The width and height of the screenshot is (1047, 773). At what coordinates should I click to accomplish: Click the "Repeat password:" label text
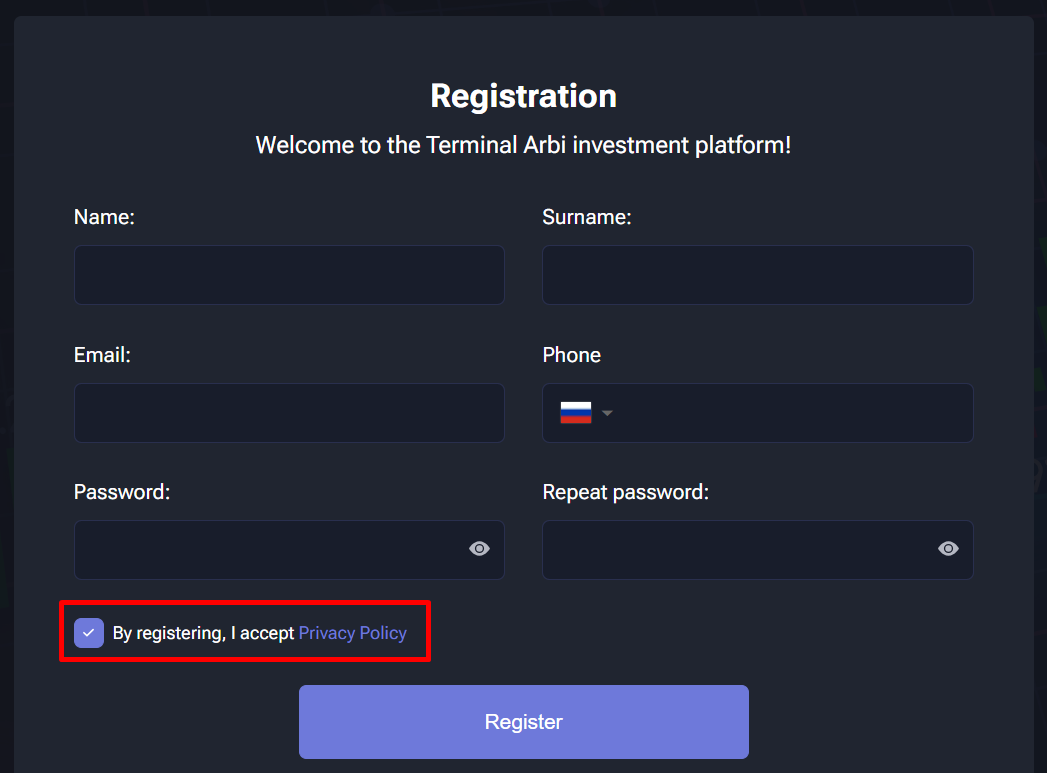click(x=626, y=492)
